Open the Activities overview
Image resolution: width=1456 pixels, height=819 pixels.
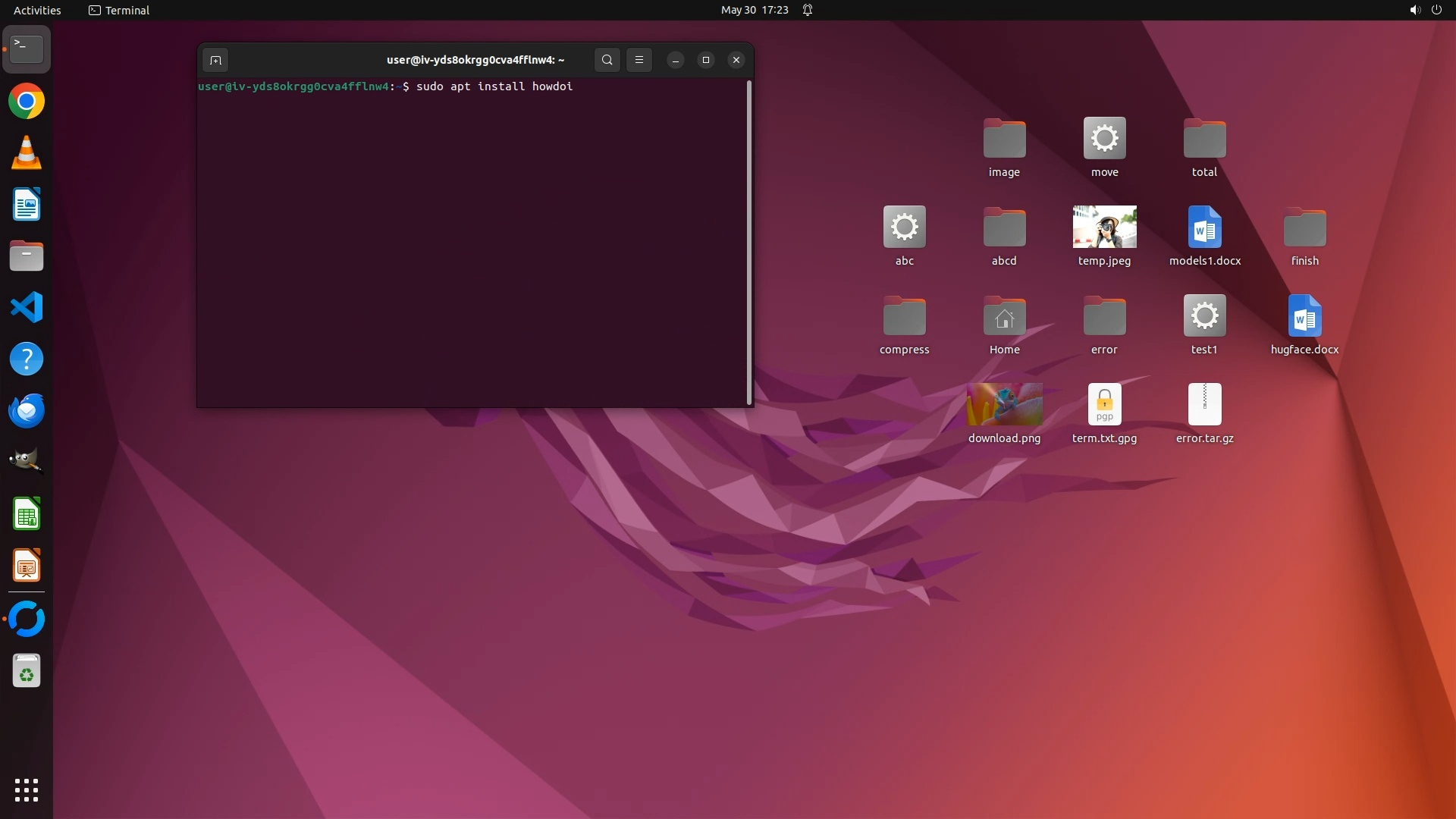pyautogui.click(x=37, y=10)
